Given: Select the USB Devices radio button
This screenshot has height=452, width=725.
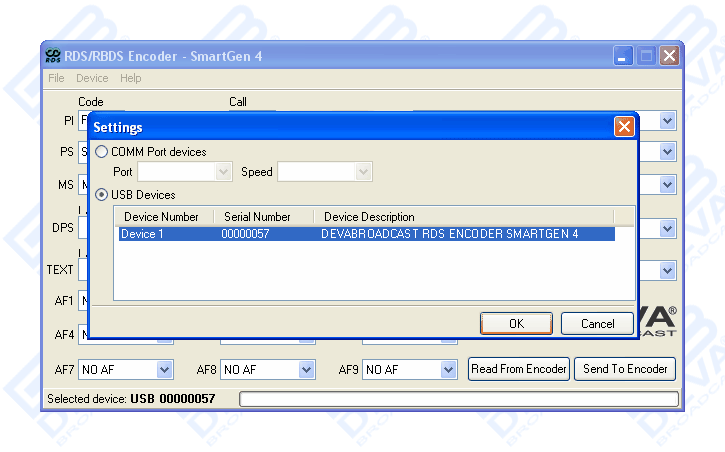Looking at the screenshot, I should coord(103,195).
